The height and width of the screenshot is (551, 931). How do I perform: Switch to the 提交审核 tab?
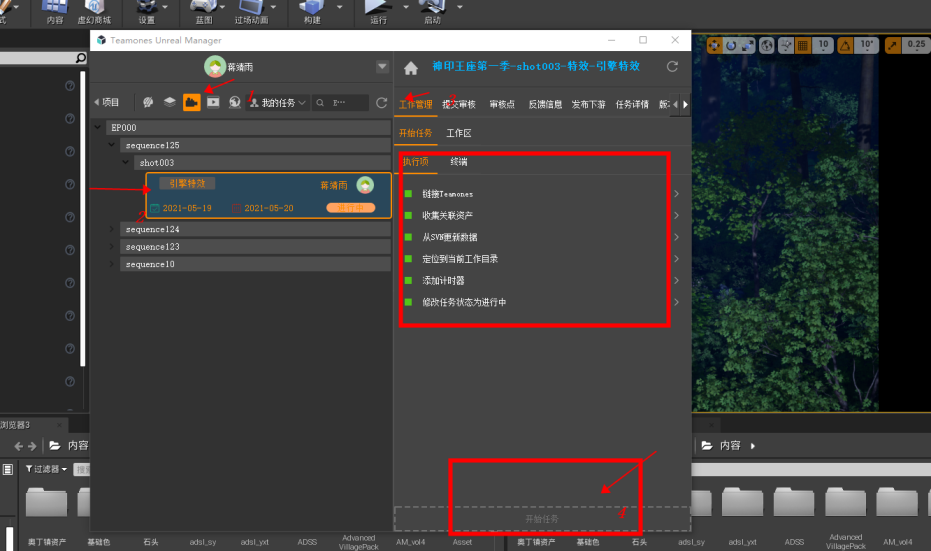(x=459, y=104)
